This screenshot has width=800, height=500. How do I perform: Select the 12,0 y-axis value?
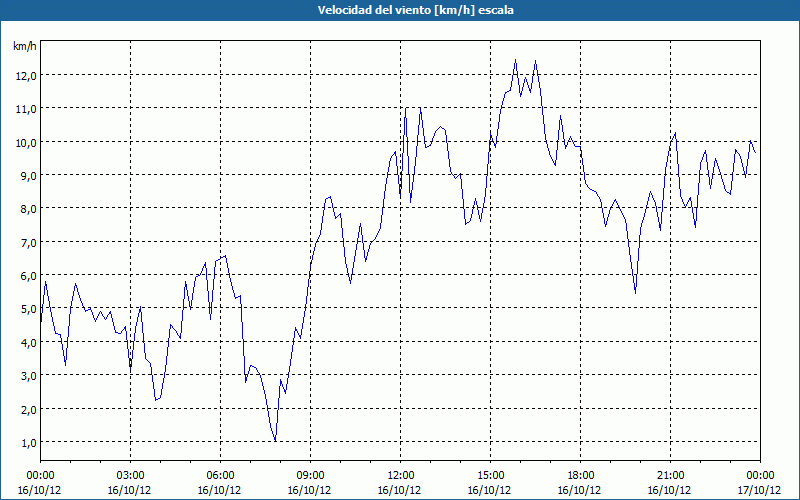(x=27, y=76)
